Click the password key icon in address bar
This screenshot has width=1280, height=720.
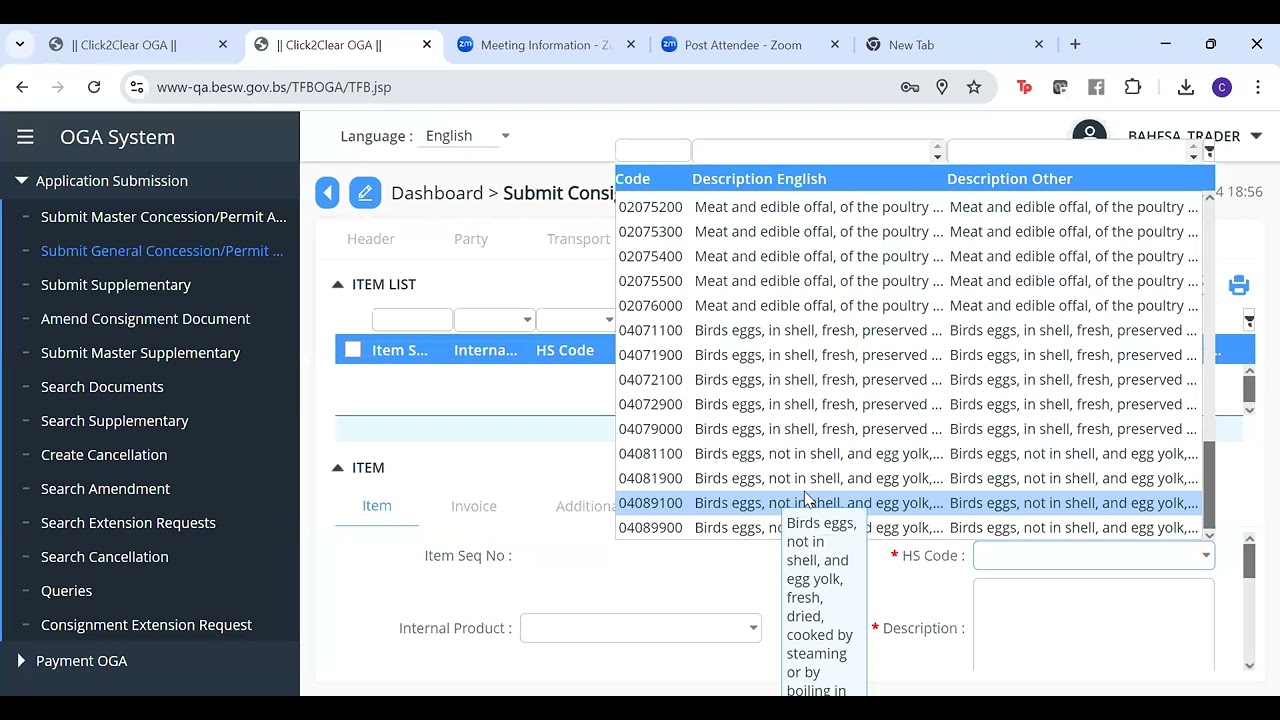point(910,87)
